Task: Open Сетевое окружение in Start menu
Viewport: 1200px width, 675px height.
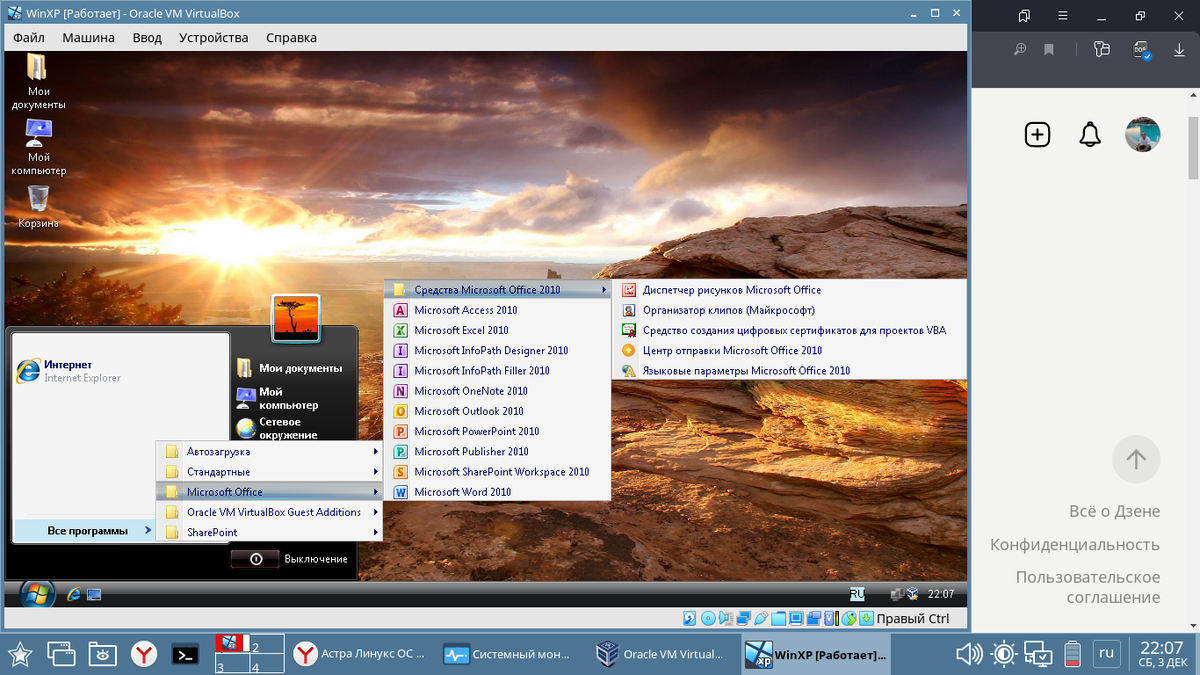Action: 290,428
